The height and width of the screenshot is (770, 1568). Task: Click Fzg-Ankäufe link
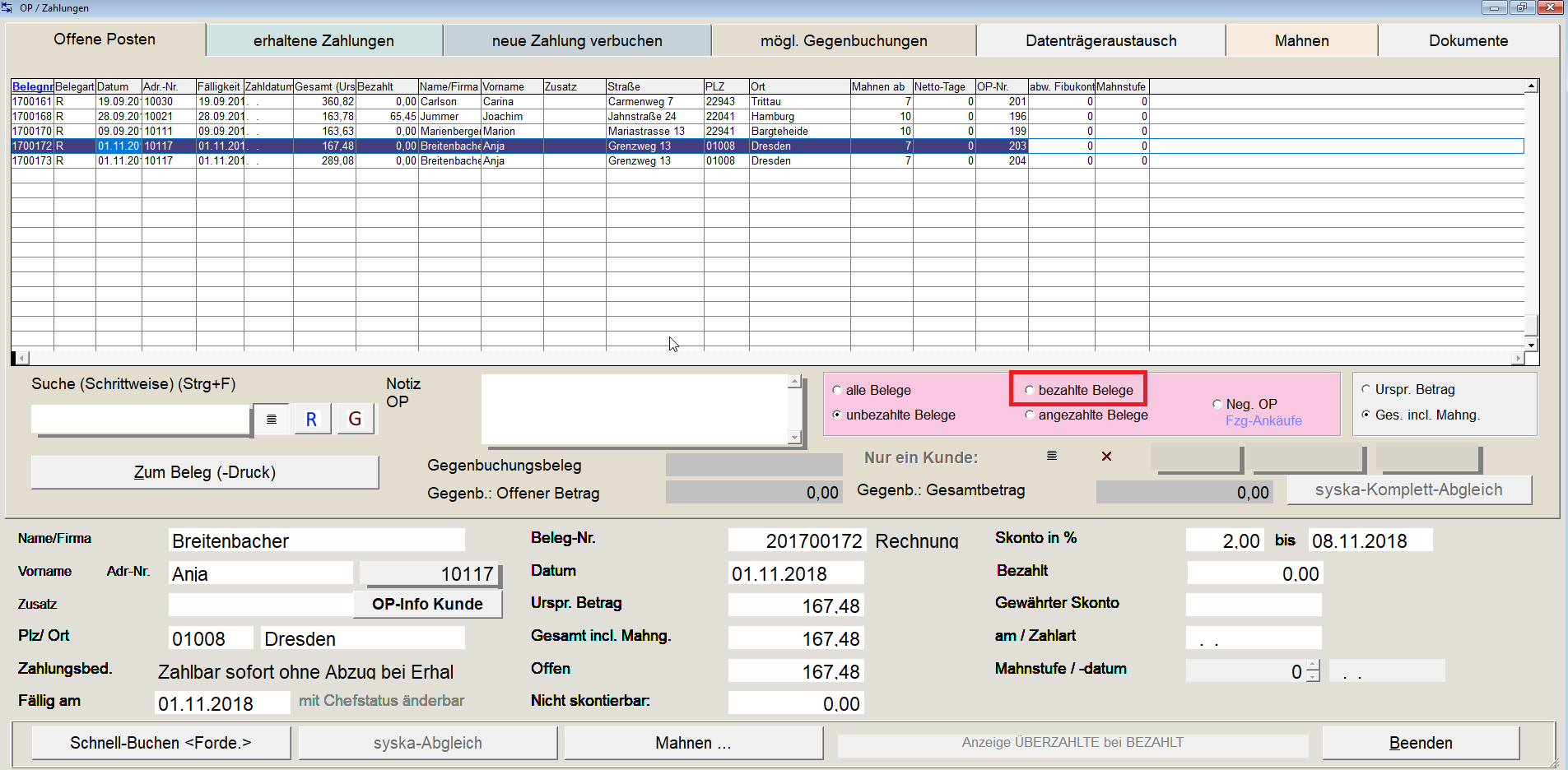[x=1263, y=420]
